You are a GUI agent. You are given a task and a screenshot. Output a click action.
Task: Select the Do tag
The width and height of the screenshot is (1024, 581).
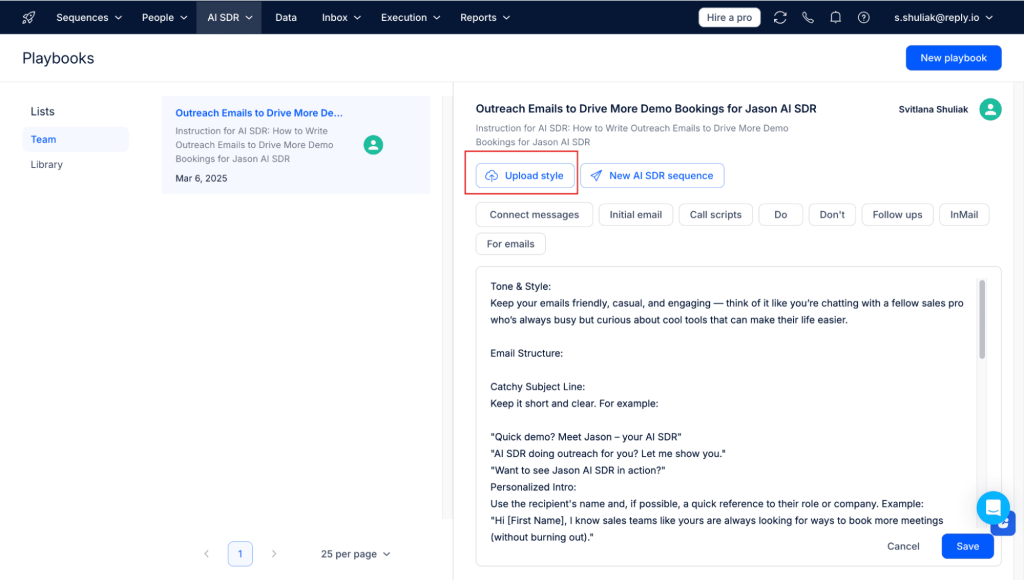[780, 215]
